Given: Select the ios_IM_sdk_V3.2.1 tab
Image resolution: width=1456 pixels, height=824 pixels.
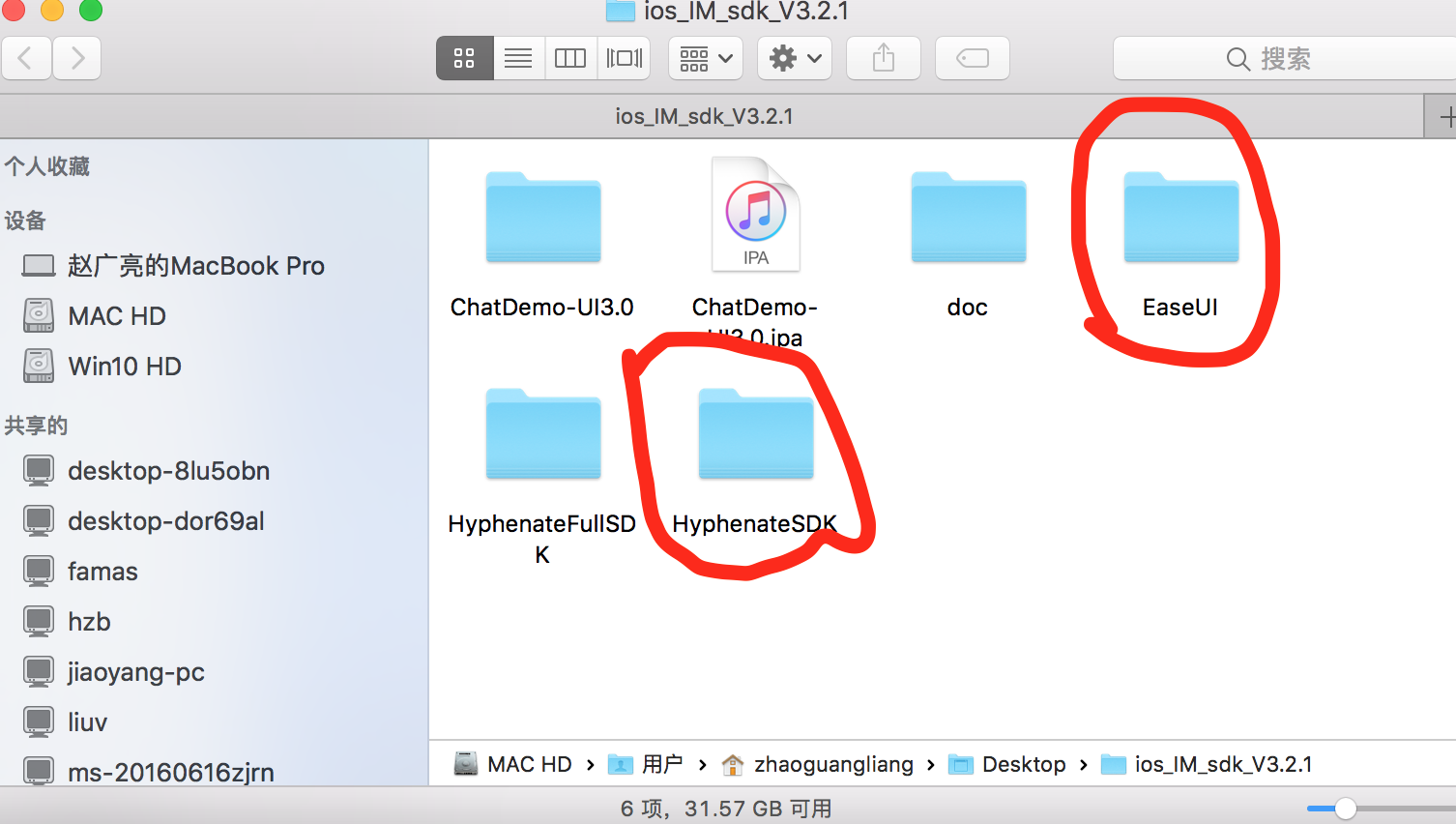Looking at the screenshot, I should point(704,117).
